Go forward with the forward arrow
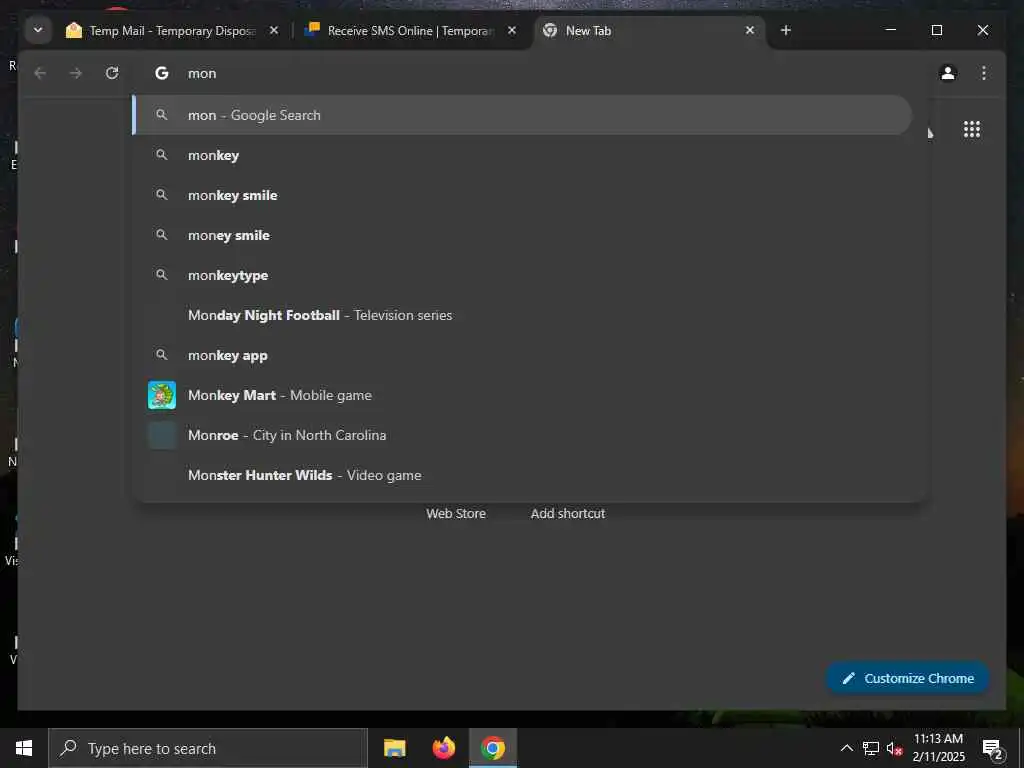Screen dimensions: 1024x768 (x=76, y=73)
